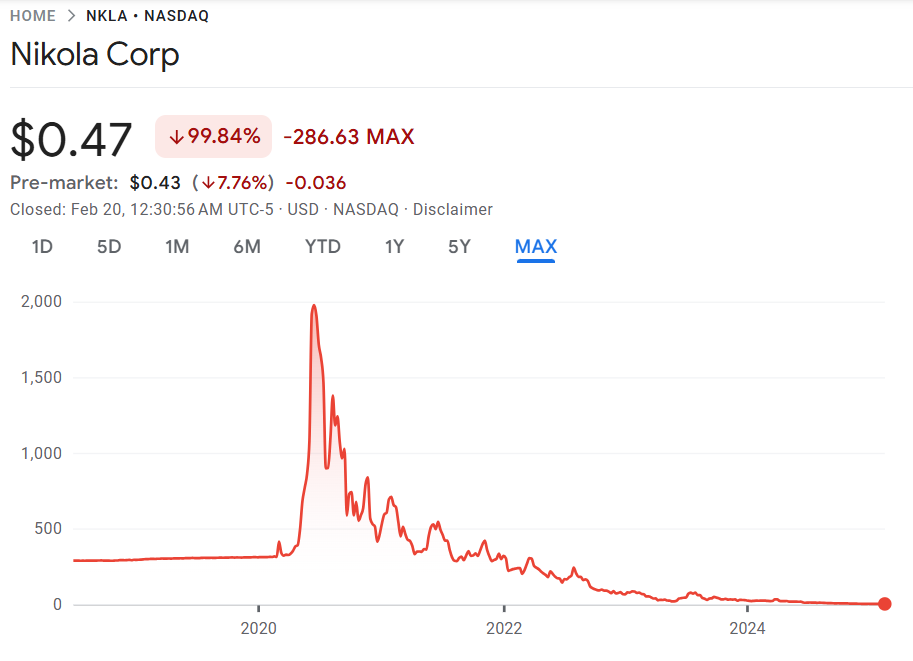Open the NKLA • NASDAQ breadcrumb

click(x=147, y=16)
